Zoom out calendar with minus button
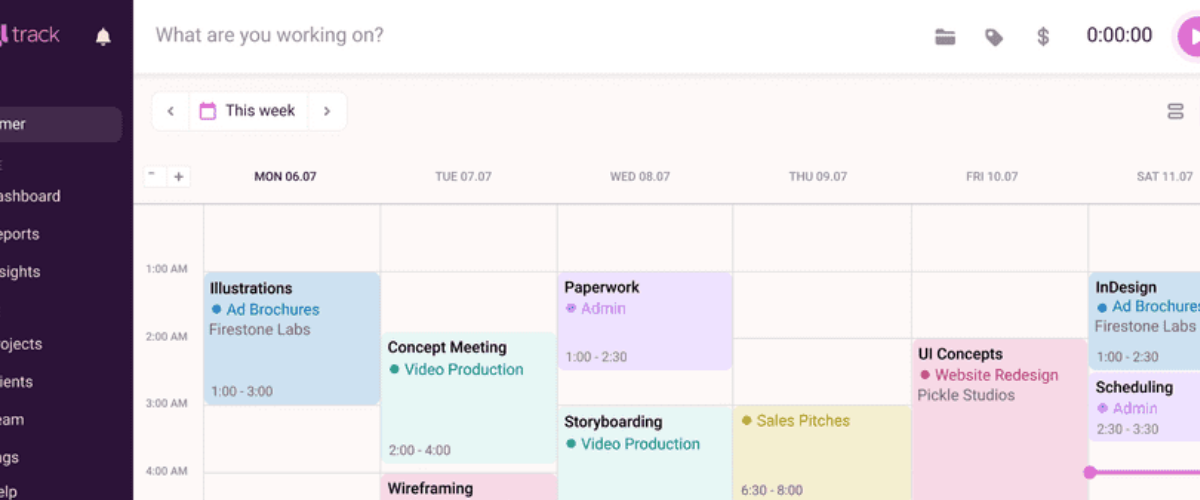The width and height of the screenshot is (1200, 500). point(153,176)
